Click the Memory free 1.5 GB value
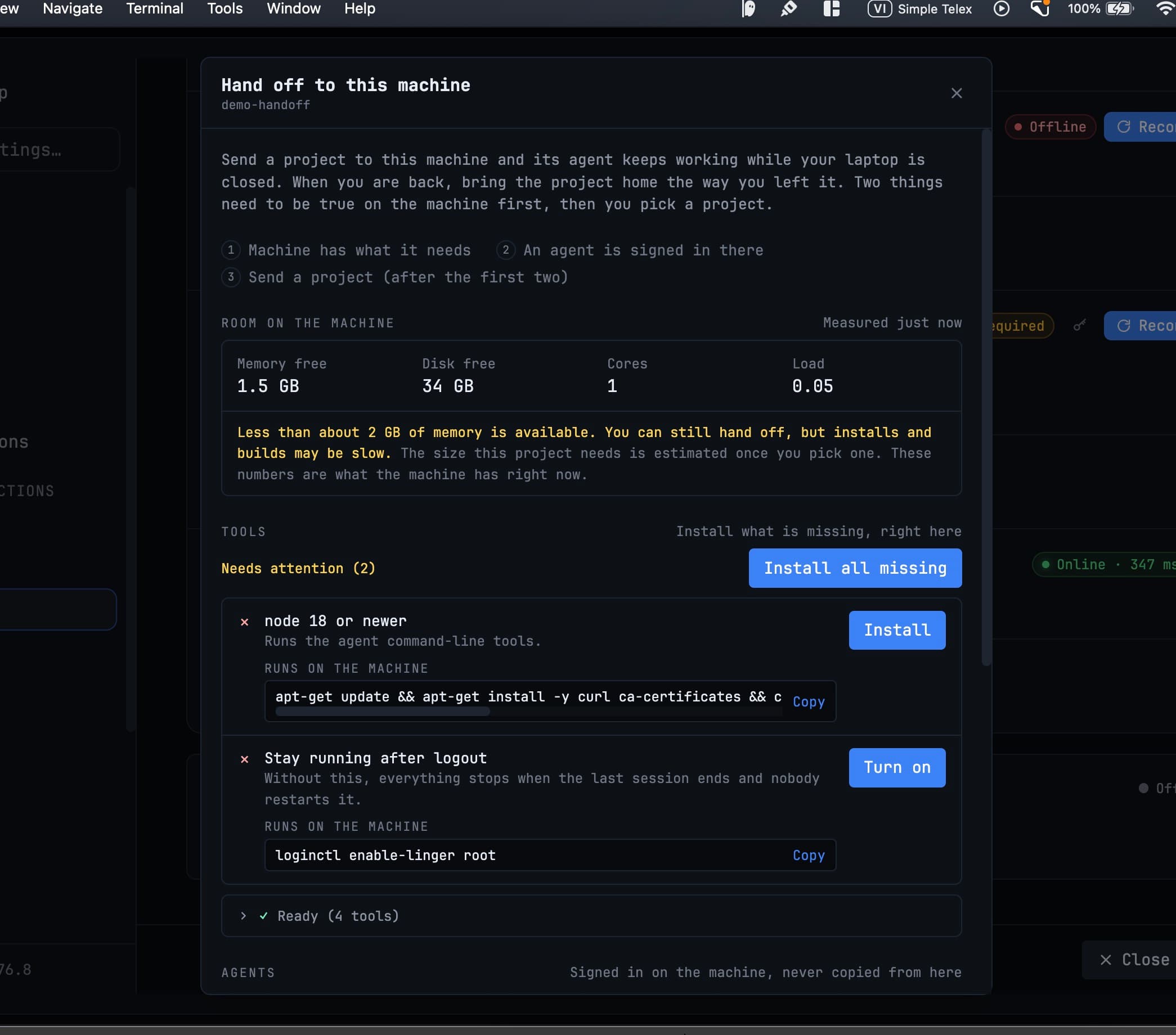1176x1035 pixels. [268, 386]
